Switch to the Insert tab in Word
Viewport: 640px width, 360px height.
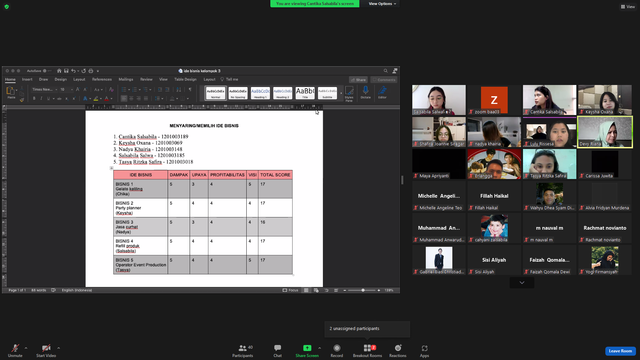(27, 79)
